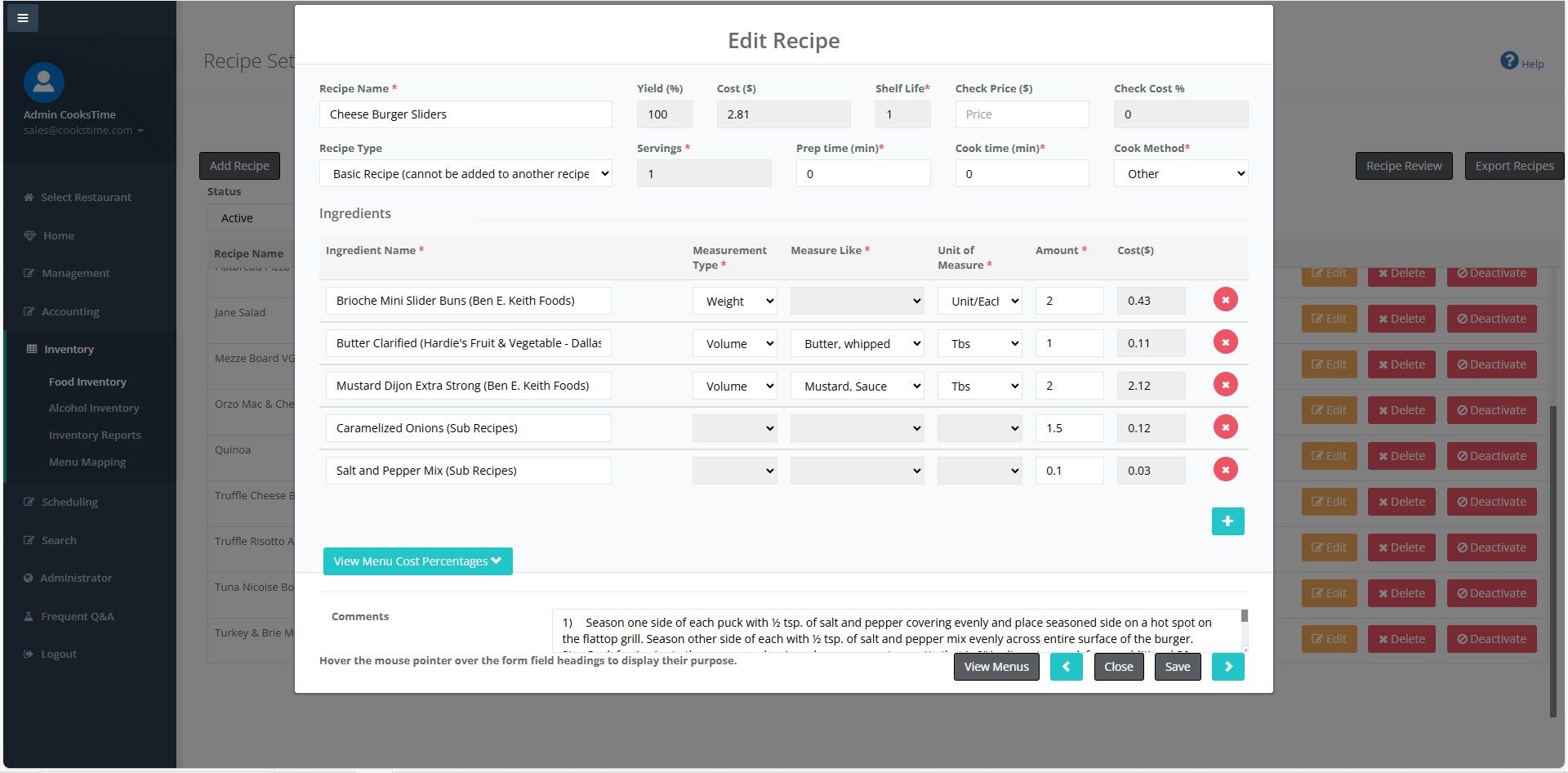Open the Recipe Type dropdown
Screen dimensions: 1568x773
click(465, 174)
